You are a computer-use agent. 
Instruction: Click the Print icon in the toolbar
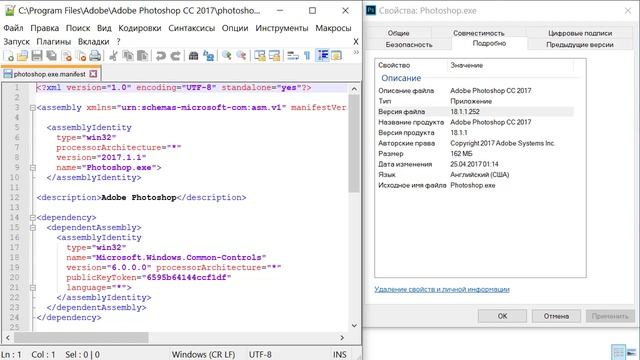(95, 56)
